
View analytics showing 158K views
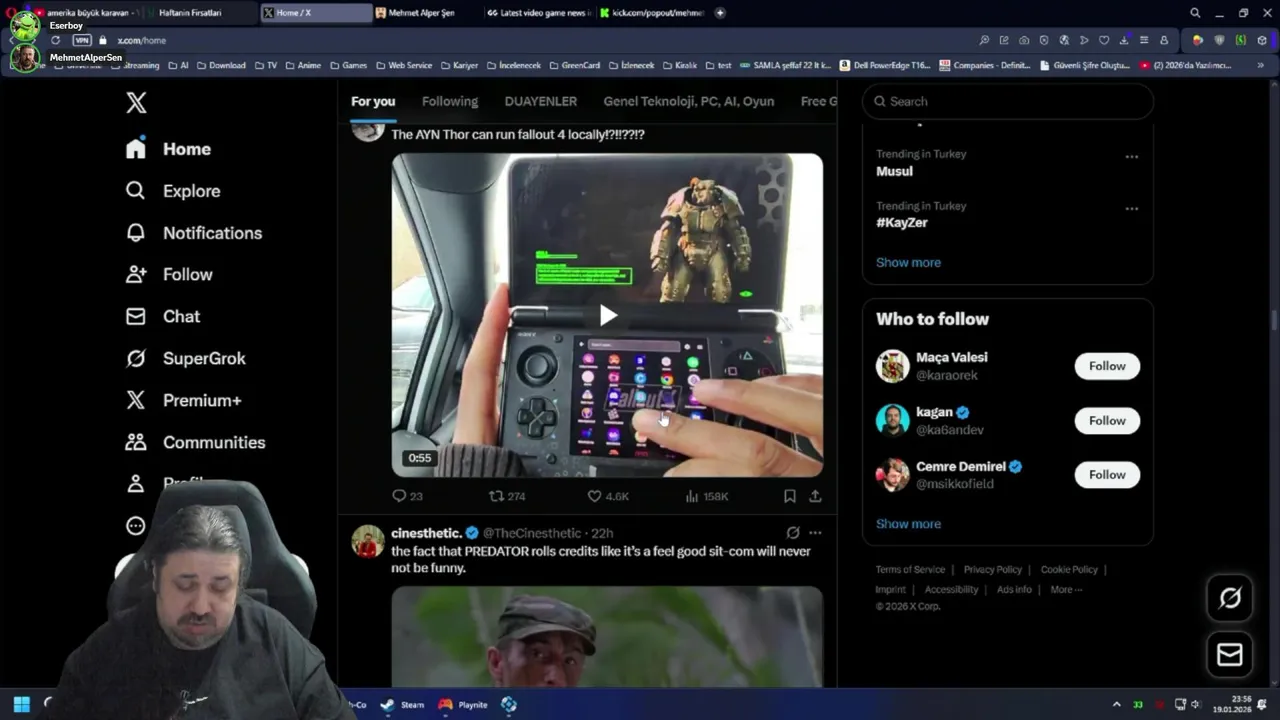pos(707,496)
